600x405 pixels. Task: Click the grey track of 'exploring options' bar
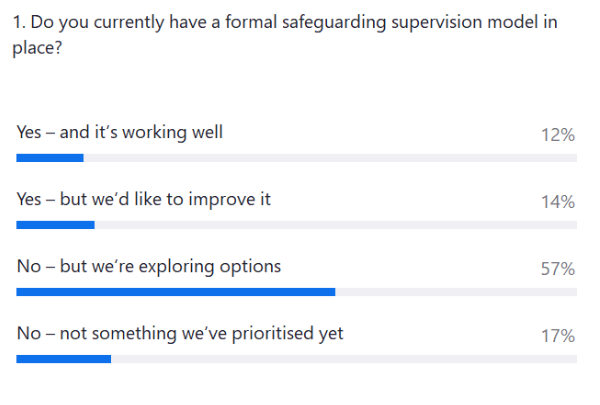point(456,292)
